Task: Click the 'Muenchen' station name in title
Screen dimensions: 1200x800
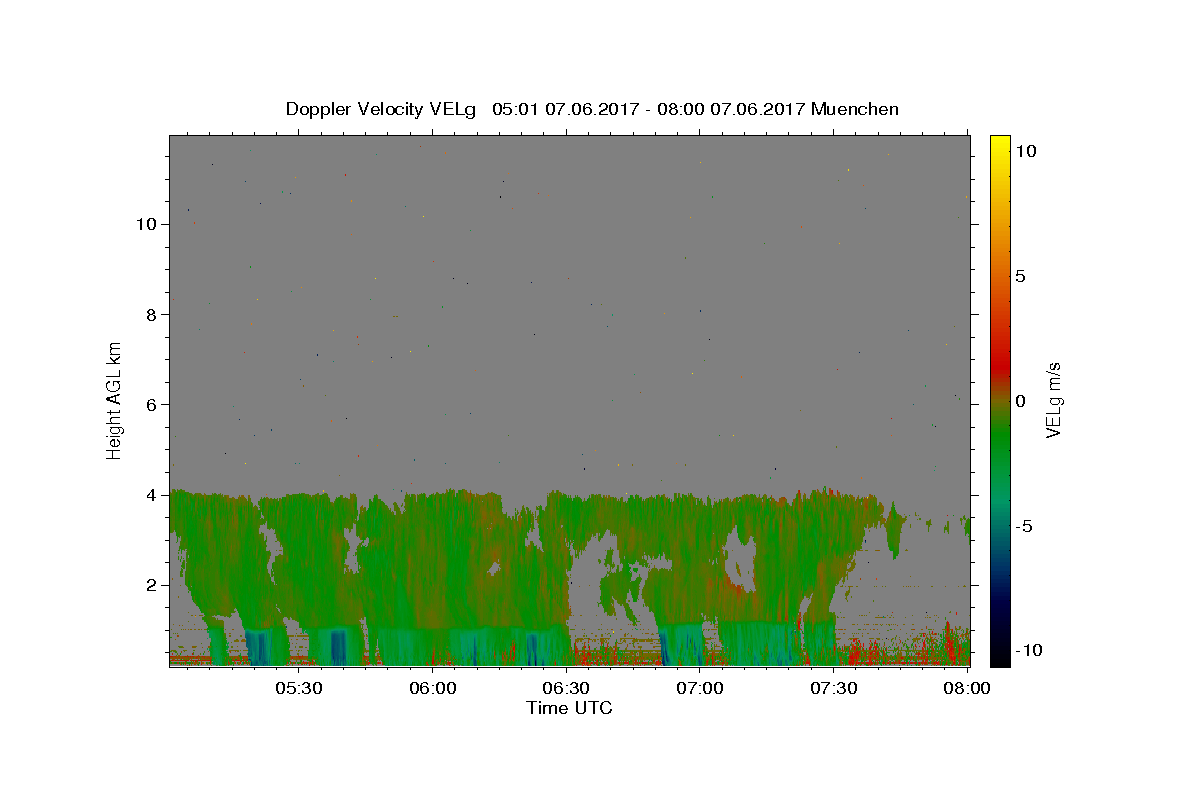Action: [x=855, y=109]
